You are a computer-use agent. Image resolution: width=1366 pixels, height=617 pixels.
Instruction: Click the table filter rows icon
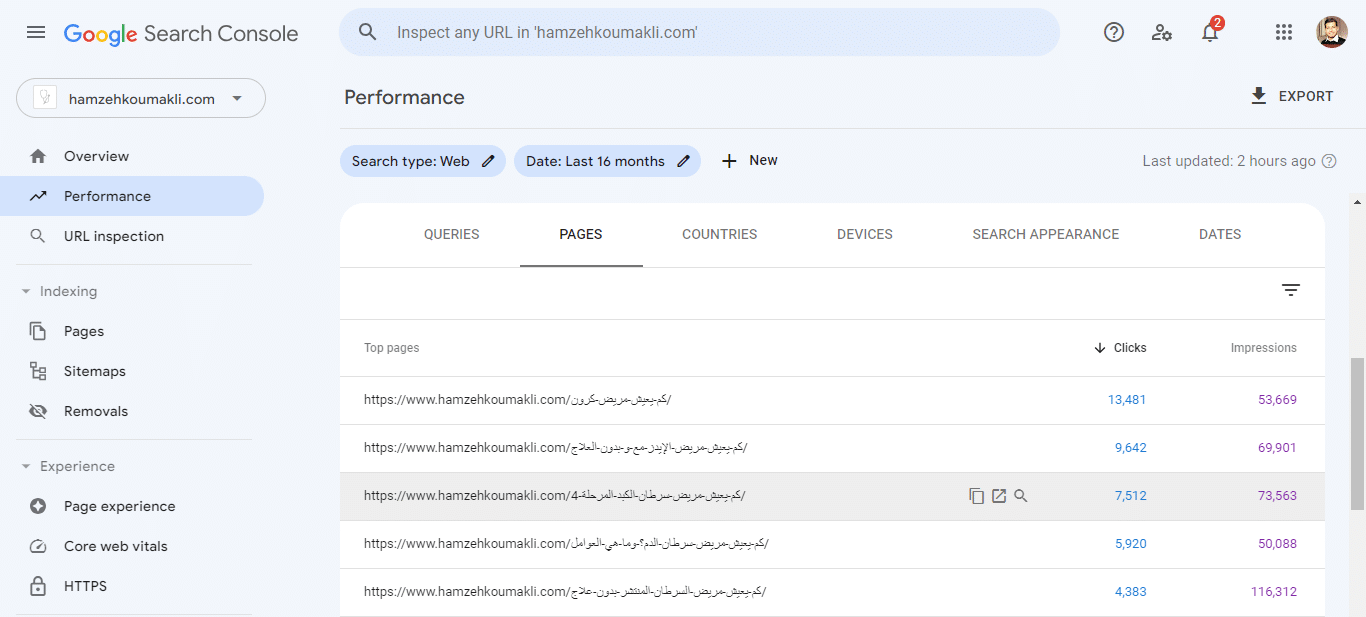1291,290
